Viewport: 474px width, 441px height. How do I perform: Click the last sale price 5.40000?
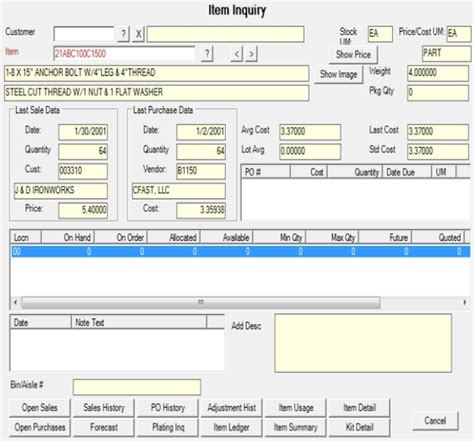tap(83, 210)
